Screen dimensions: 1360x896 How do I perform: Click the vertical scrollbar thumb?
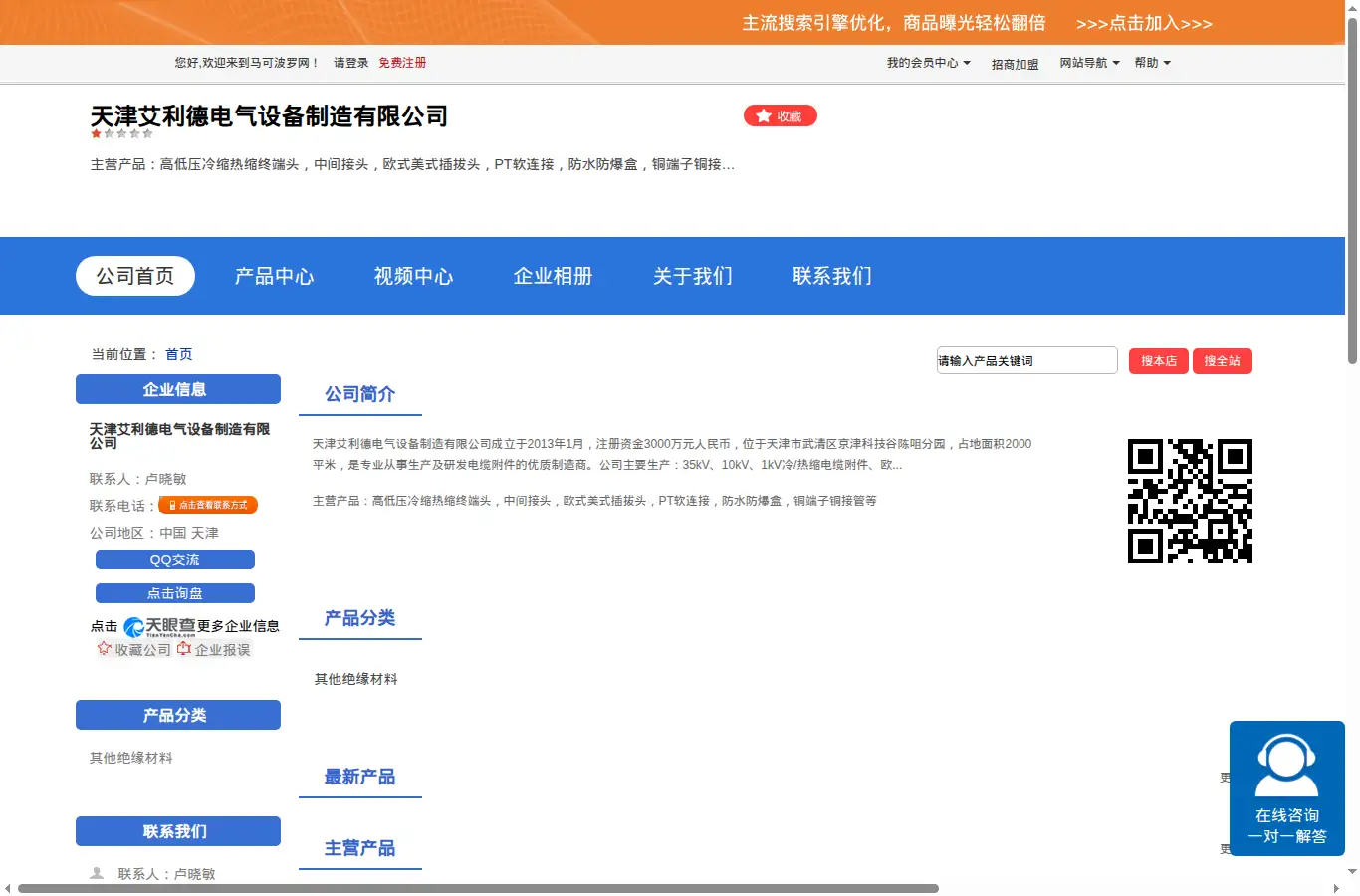point(1352,189)
